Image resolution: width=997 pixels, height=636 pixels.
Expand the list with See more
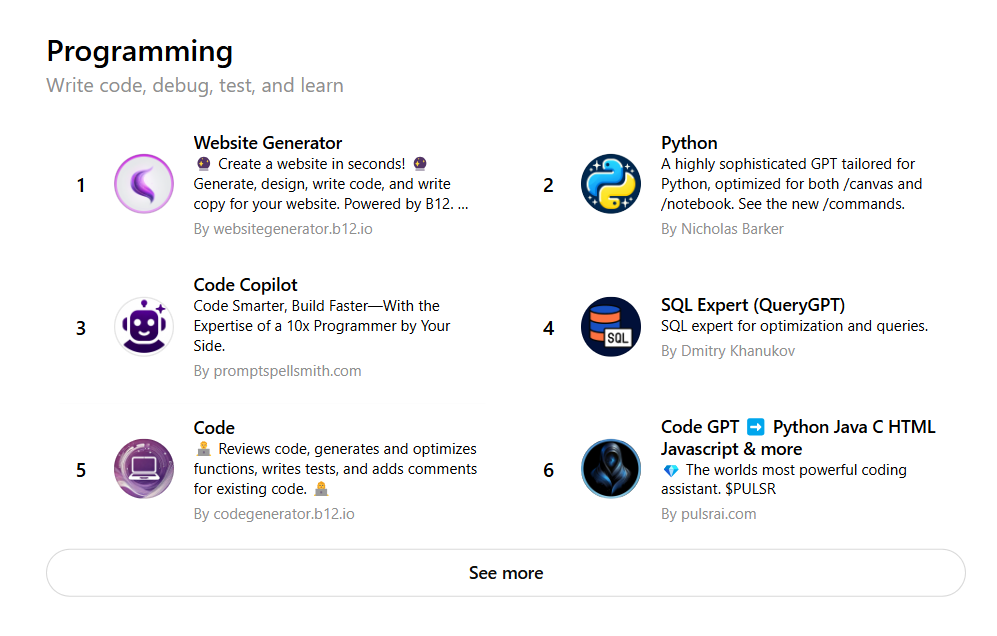pos(505,573)
